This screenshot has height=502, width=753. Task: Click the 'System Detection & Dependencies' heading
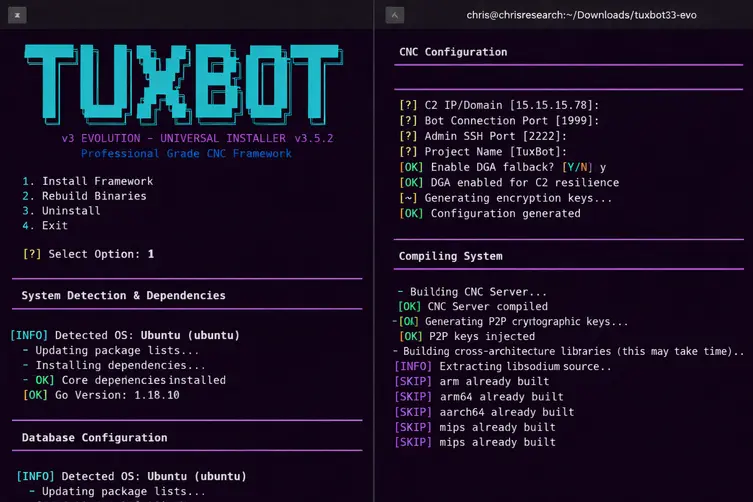click(x=123, y=295)
